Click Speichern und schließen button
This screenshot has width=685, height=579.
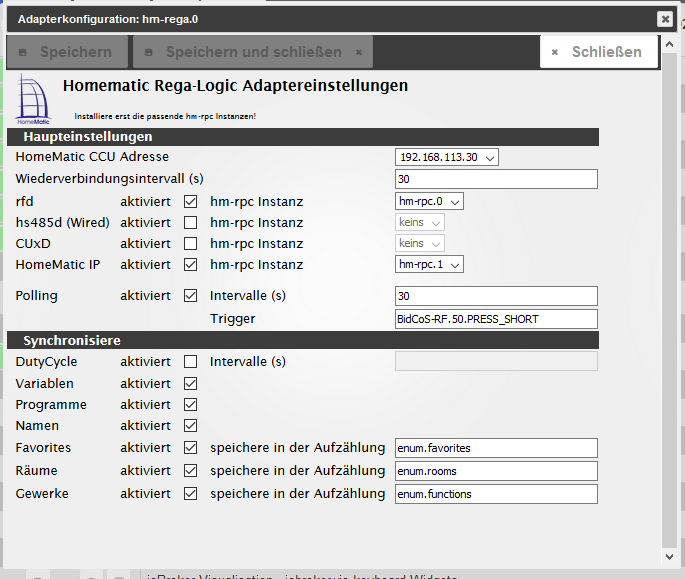pos(253,52)
